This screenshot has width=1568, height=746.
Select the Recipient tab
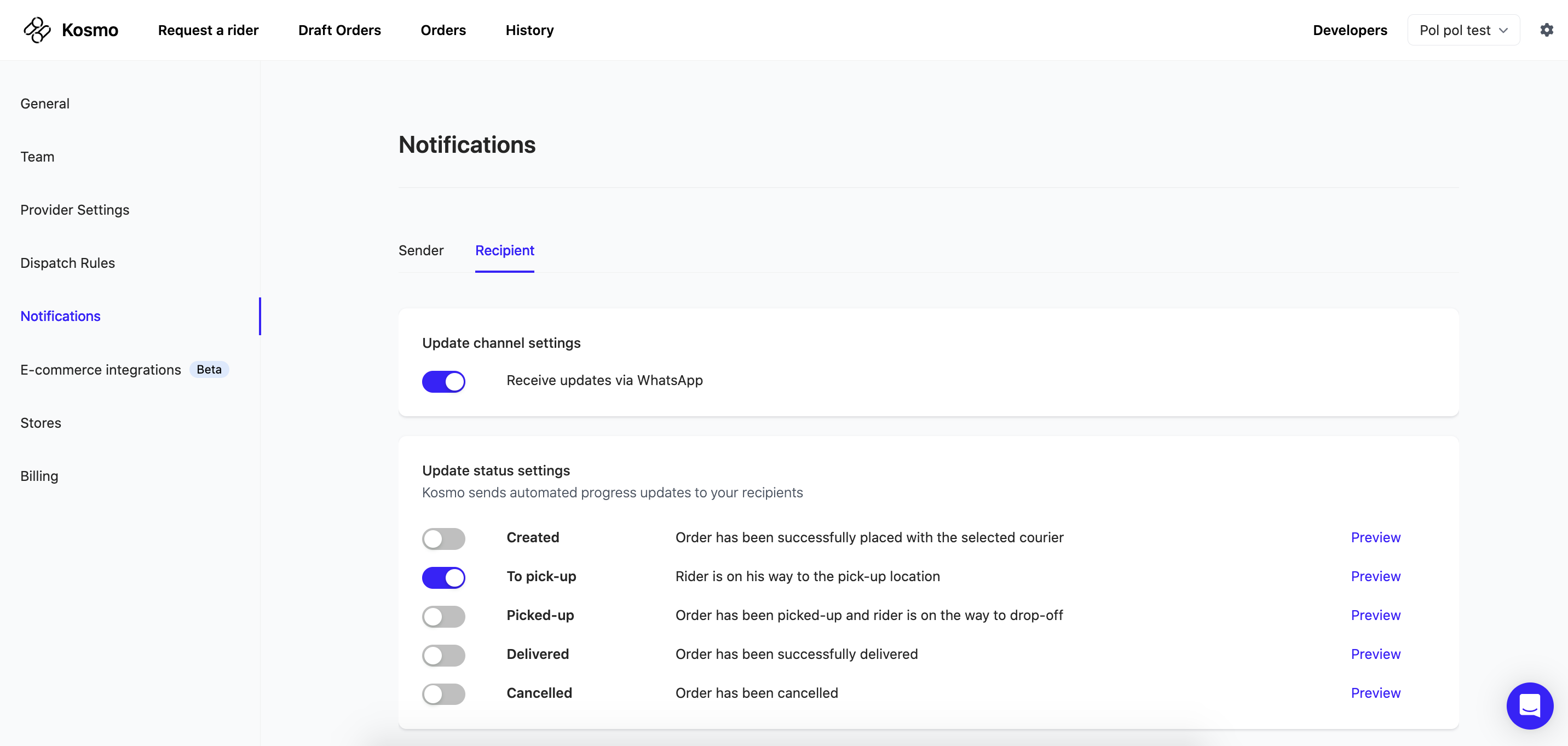[x=504, y=250]
